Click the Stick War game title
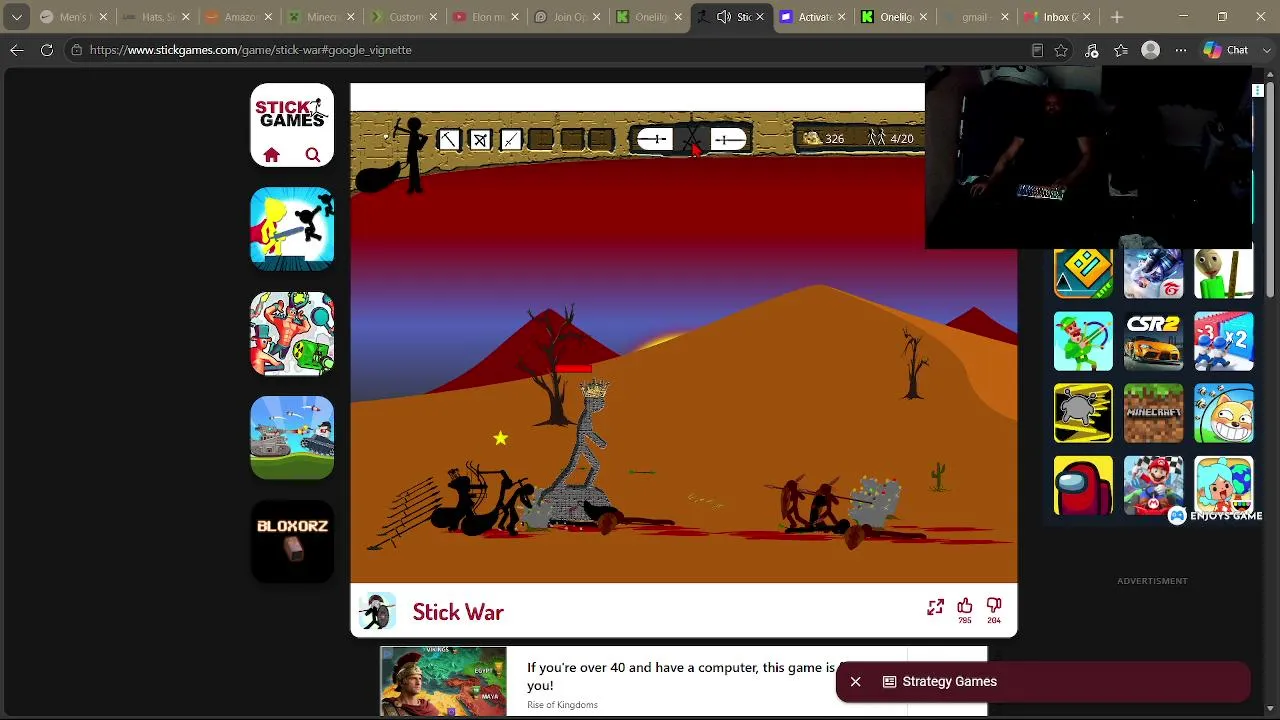 point(458,612)
